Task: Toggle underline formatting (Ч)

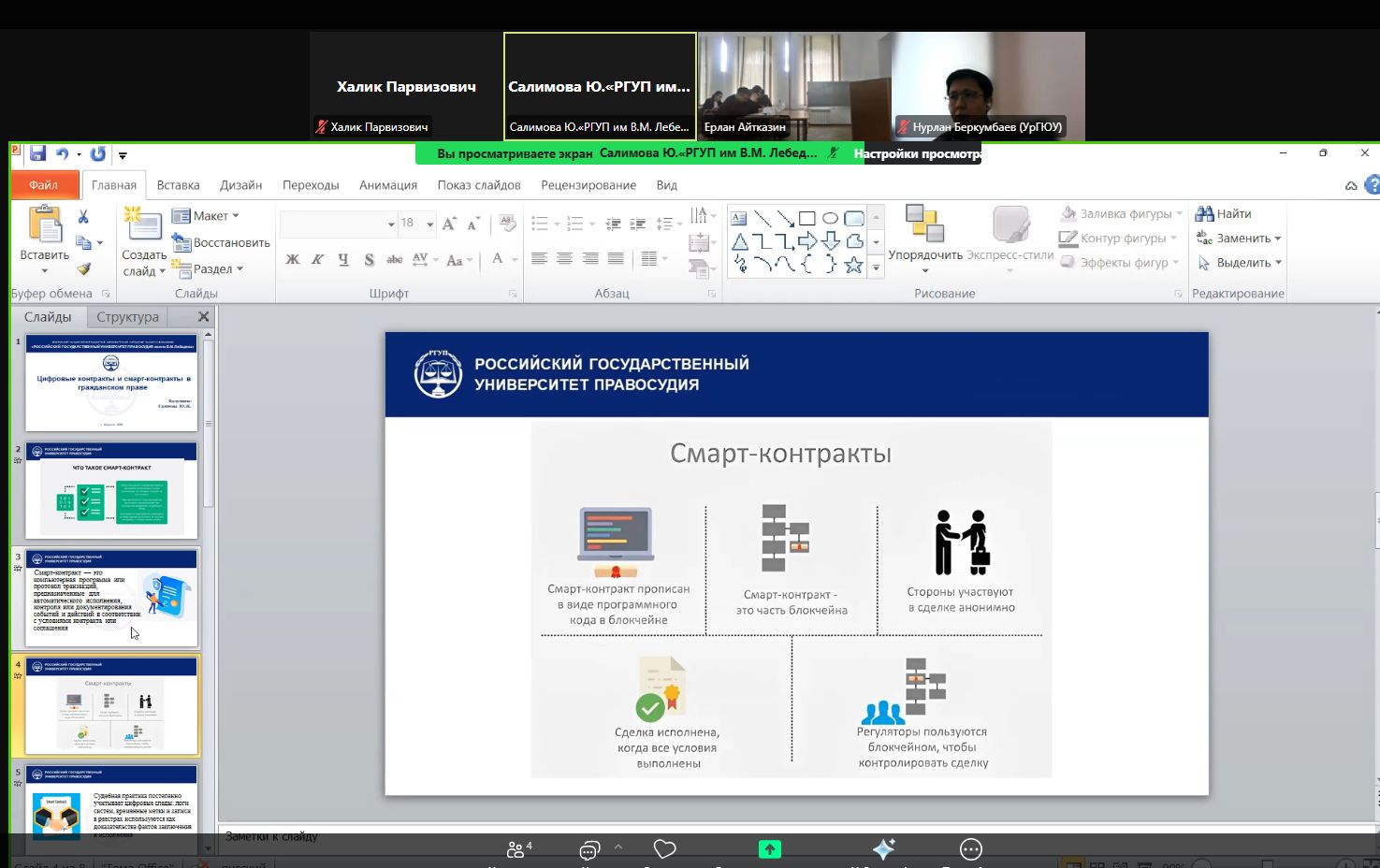Action: tap(343, 260)
